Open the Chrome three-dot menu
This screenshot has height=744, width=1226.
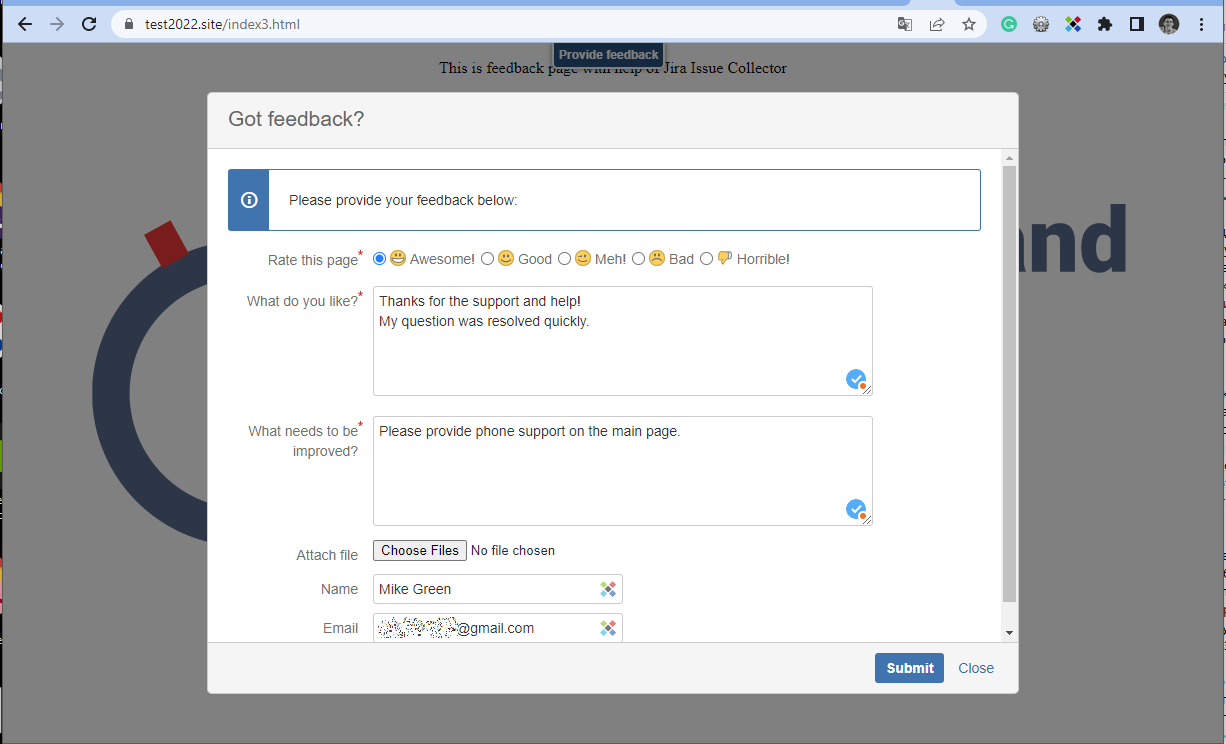point(1201,24)
